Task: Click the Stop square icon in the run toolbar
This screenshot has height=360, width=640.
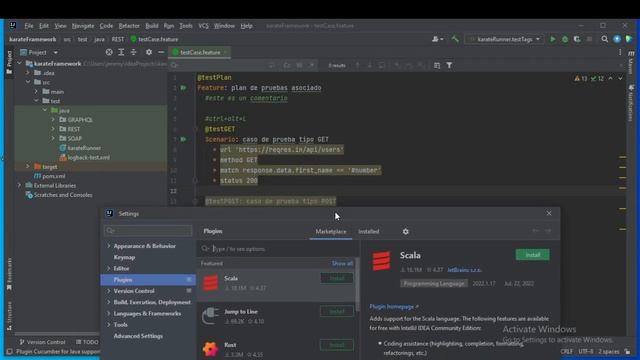Action: tap(589, 39)
